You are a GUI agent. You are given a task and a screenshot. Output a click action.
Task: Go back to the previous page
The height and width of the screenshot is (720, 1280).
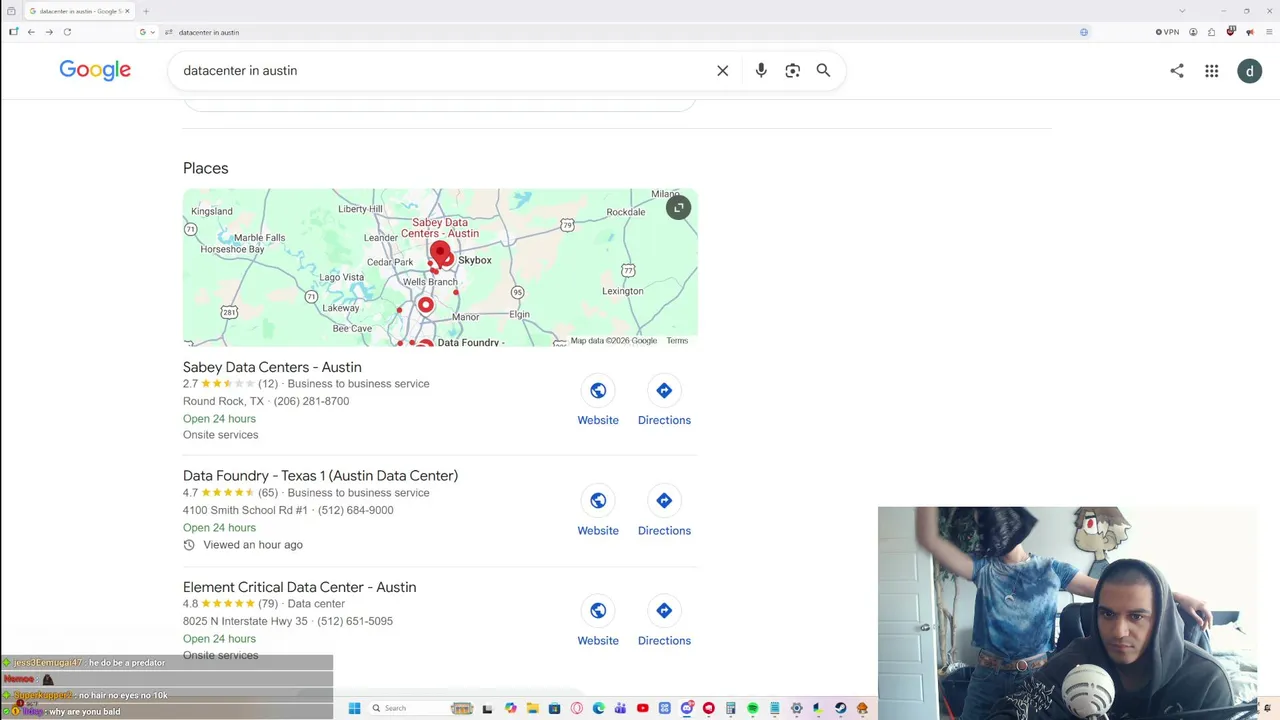coord(31,32)
